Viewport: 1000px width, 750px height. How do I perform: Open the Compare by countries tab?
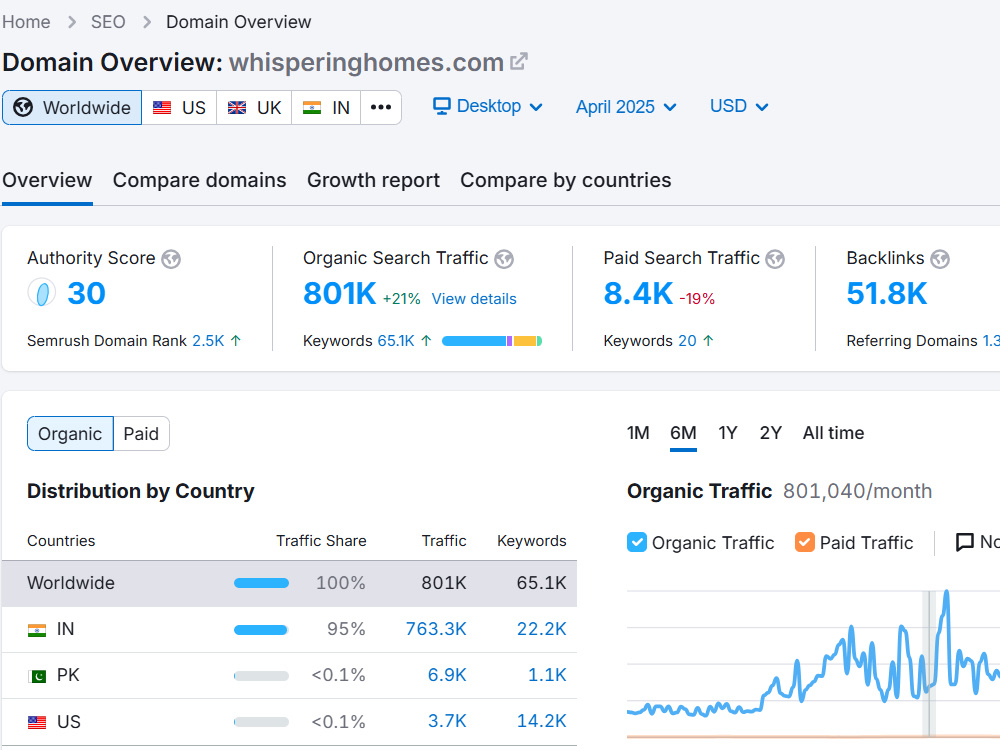(x=566, y=180)
